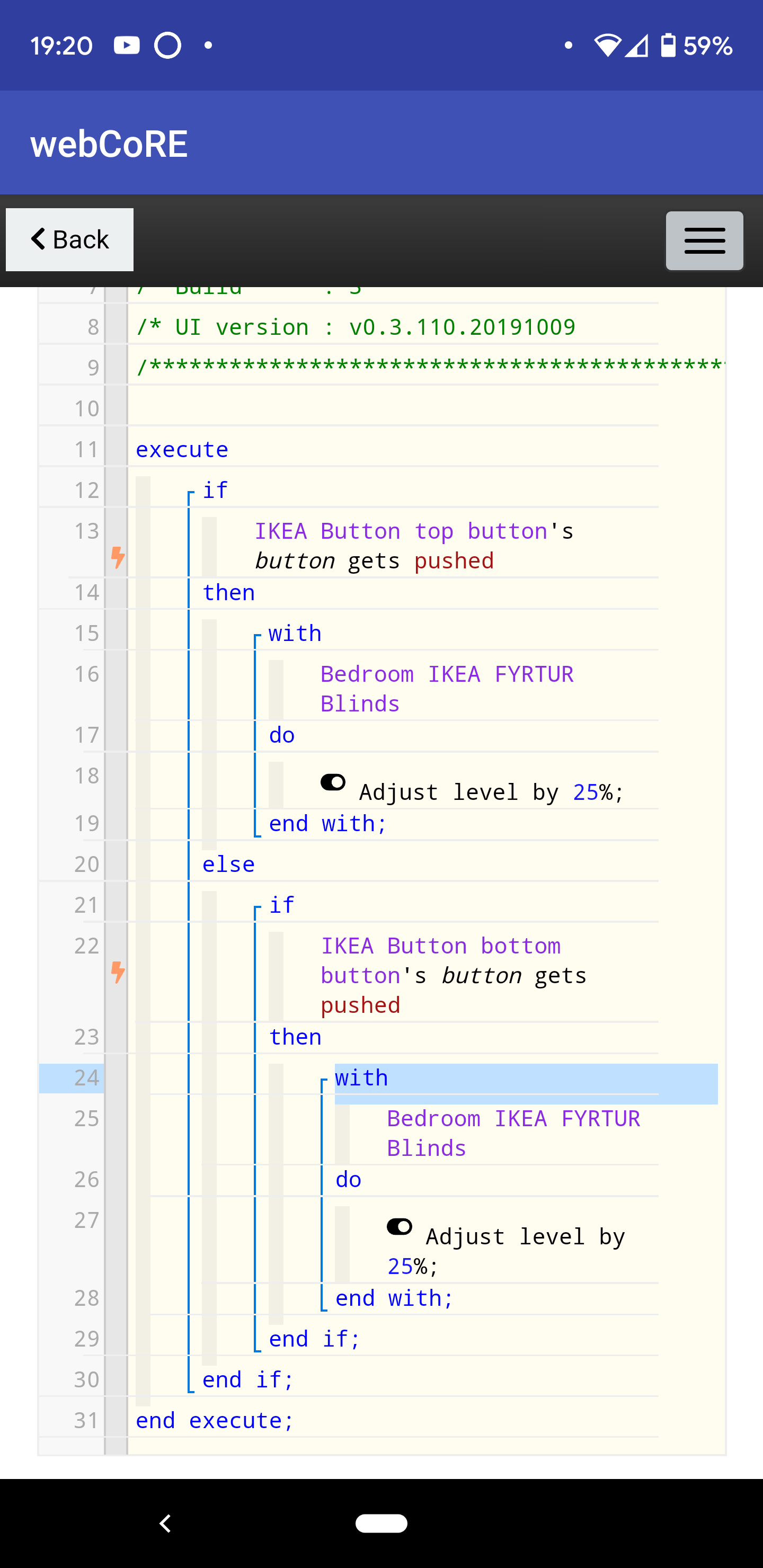Select the 'else' statement on line 20
Image resolution: width=763 pixels, height=1568 pixels.
coord(228,865)
